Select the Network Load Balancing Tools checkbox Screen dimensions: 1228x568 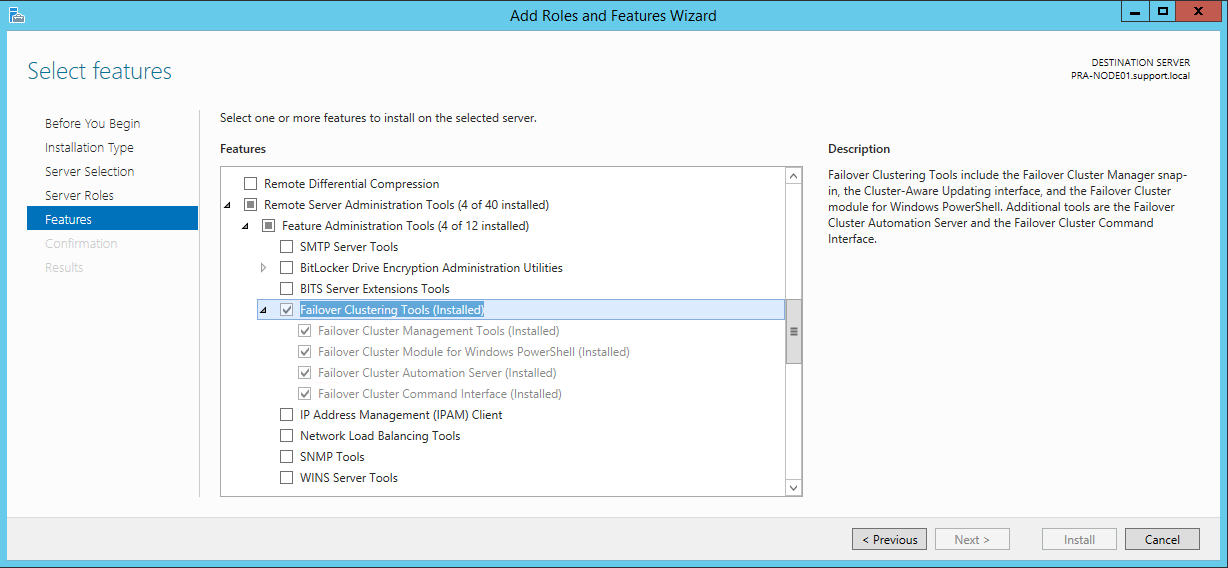287,436
